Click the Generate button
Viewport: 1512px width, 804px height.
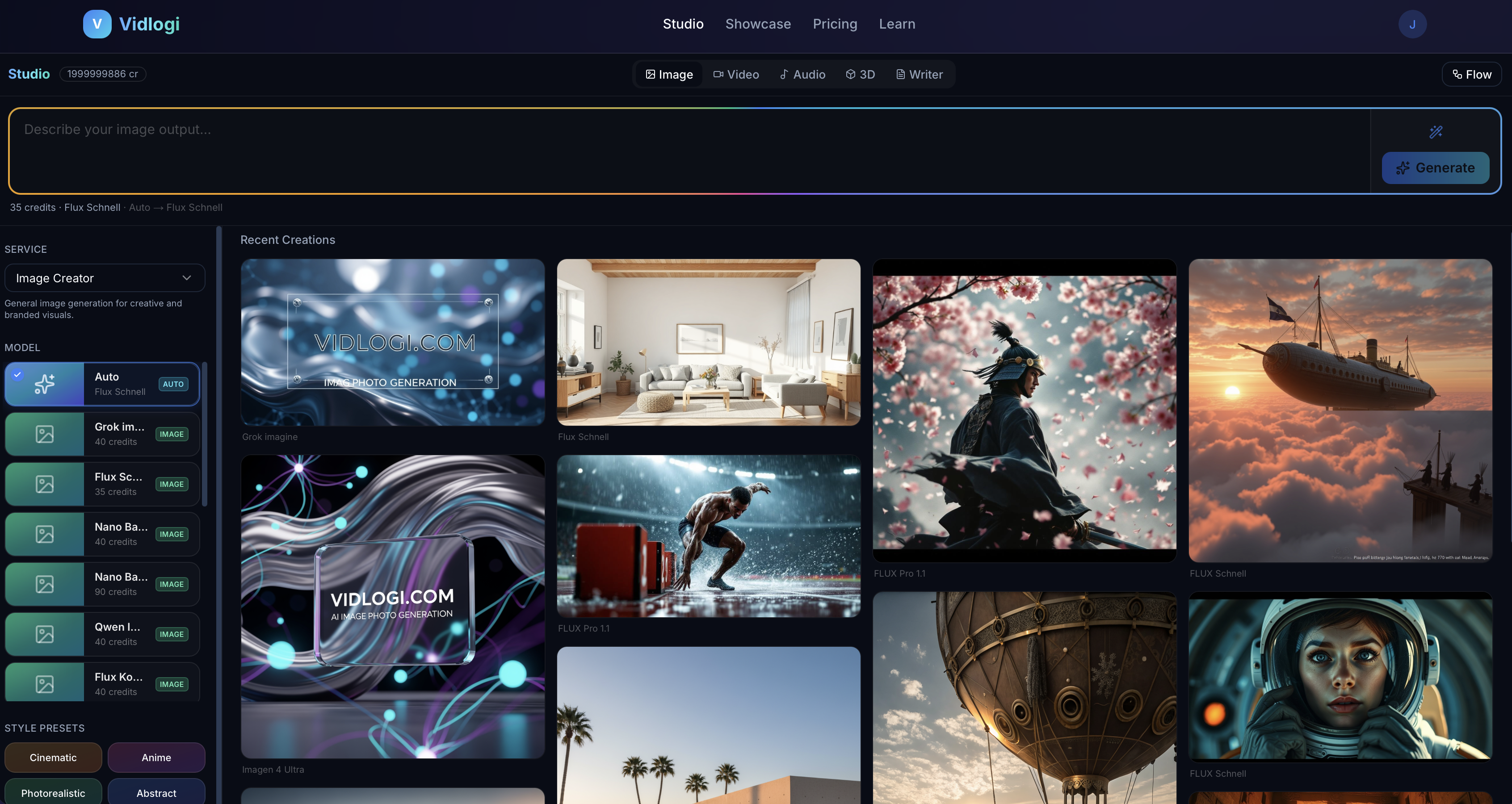pyautogui.click(x=1435, y=168)
